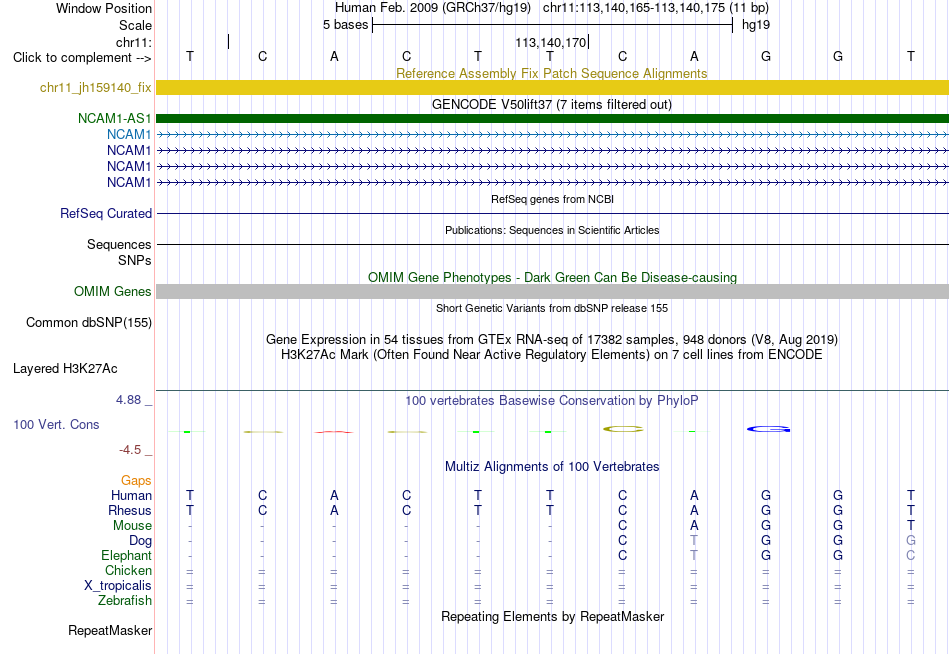Open the RefSeq Curated track label

pyautogui.click(x=106, y=213)
